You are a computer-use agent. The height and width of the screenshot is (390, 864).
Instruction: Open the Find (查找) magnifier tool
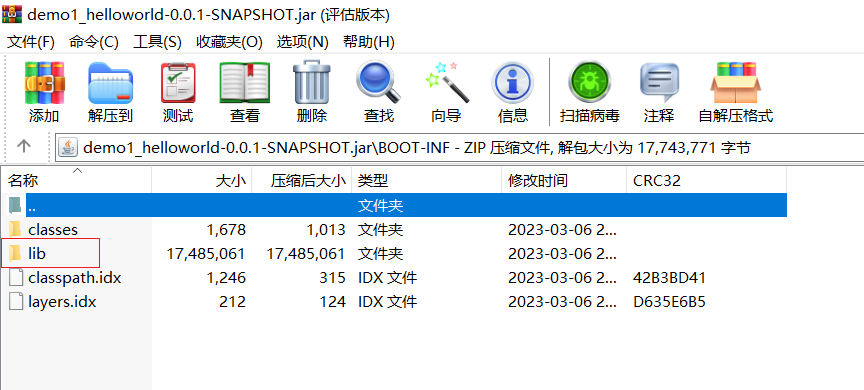[379, 91]
